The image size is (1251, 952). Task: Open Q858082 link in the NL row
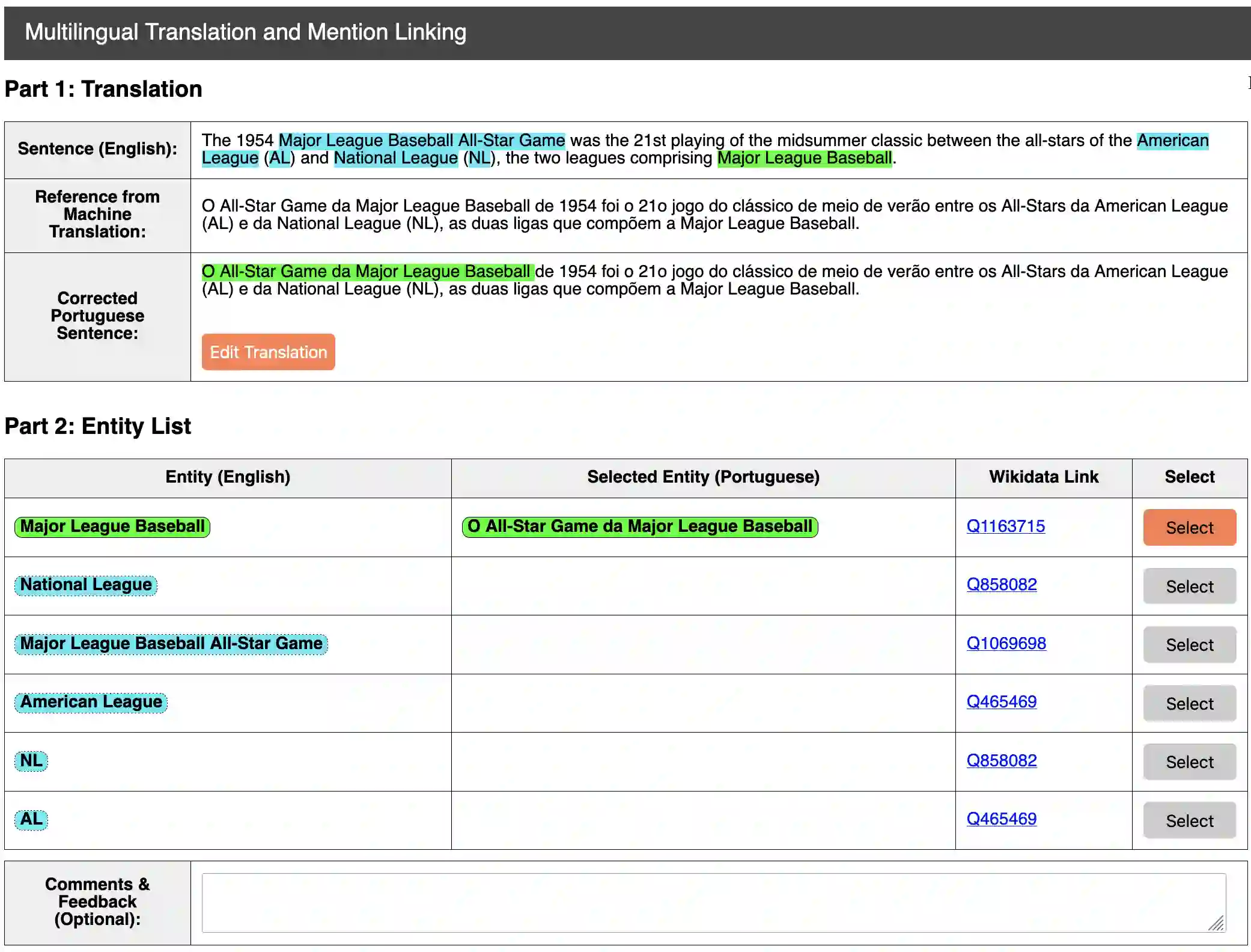pos(1001,760)
